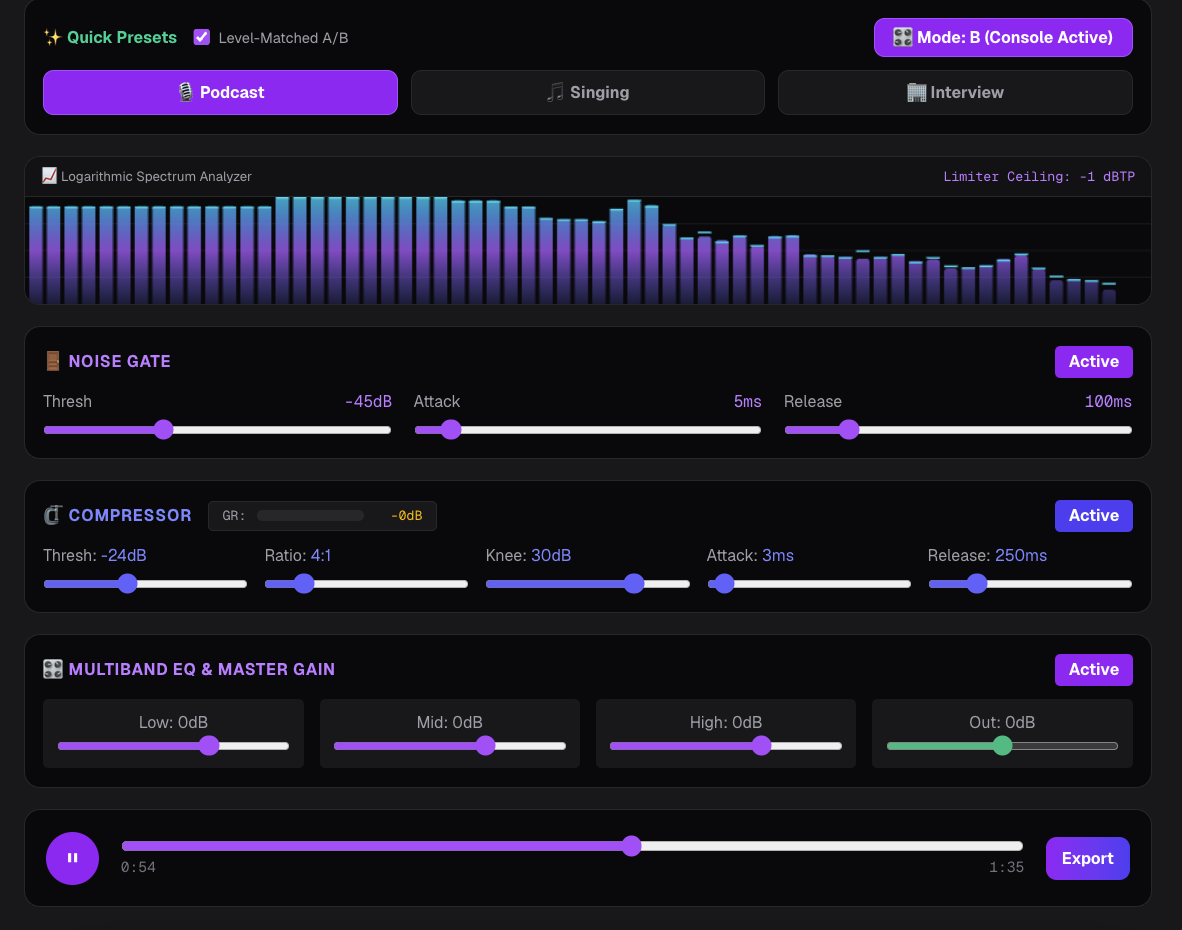Click the Noise Gate Release slider
The height and width of the screenshot is (930, 1182).
pyautogui.click(x=958, y=430)
